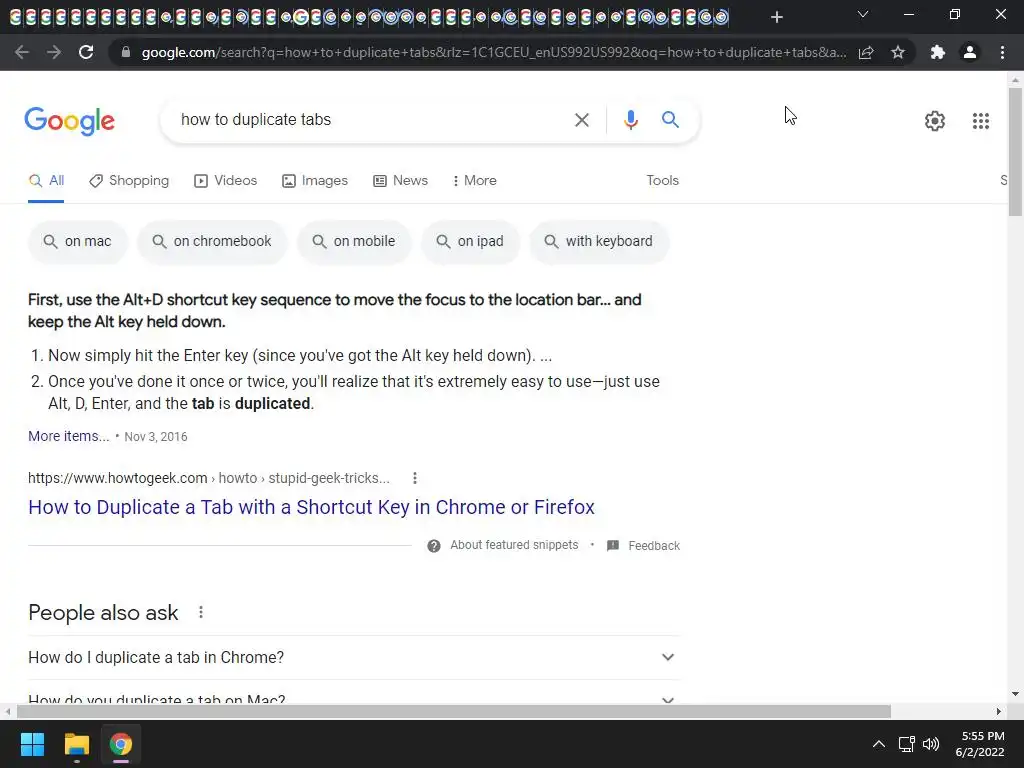Click the site lock icon in address bar
The image size is (1024, 768).
point(126,52)
